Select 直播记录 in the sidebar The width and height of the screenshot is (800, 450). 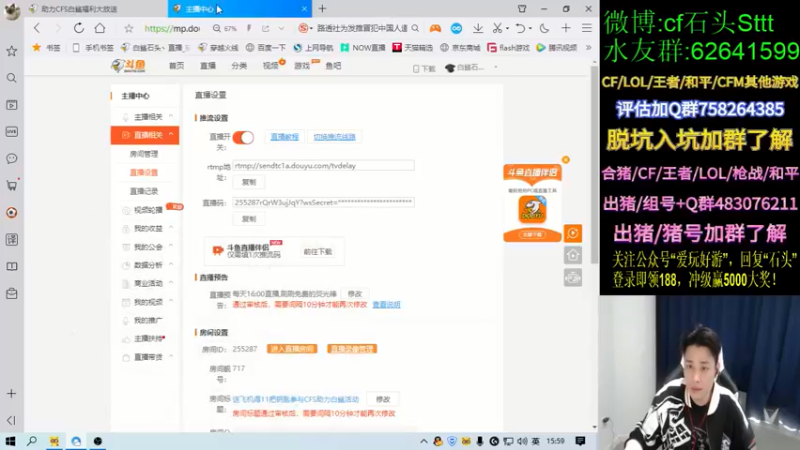tap(144, 191)
